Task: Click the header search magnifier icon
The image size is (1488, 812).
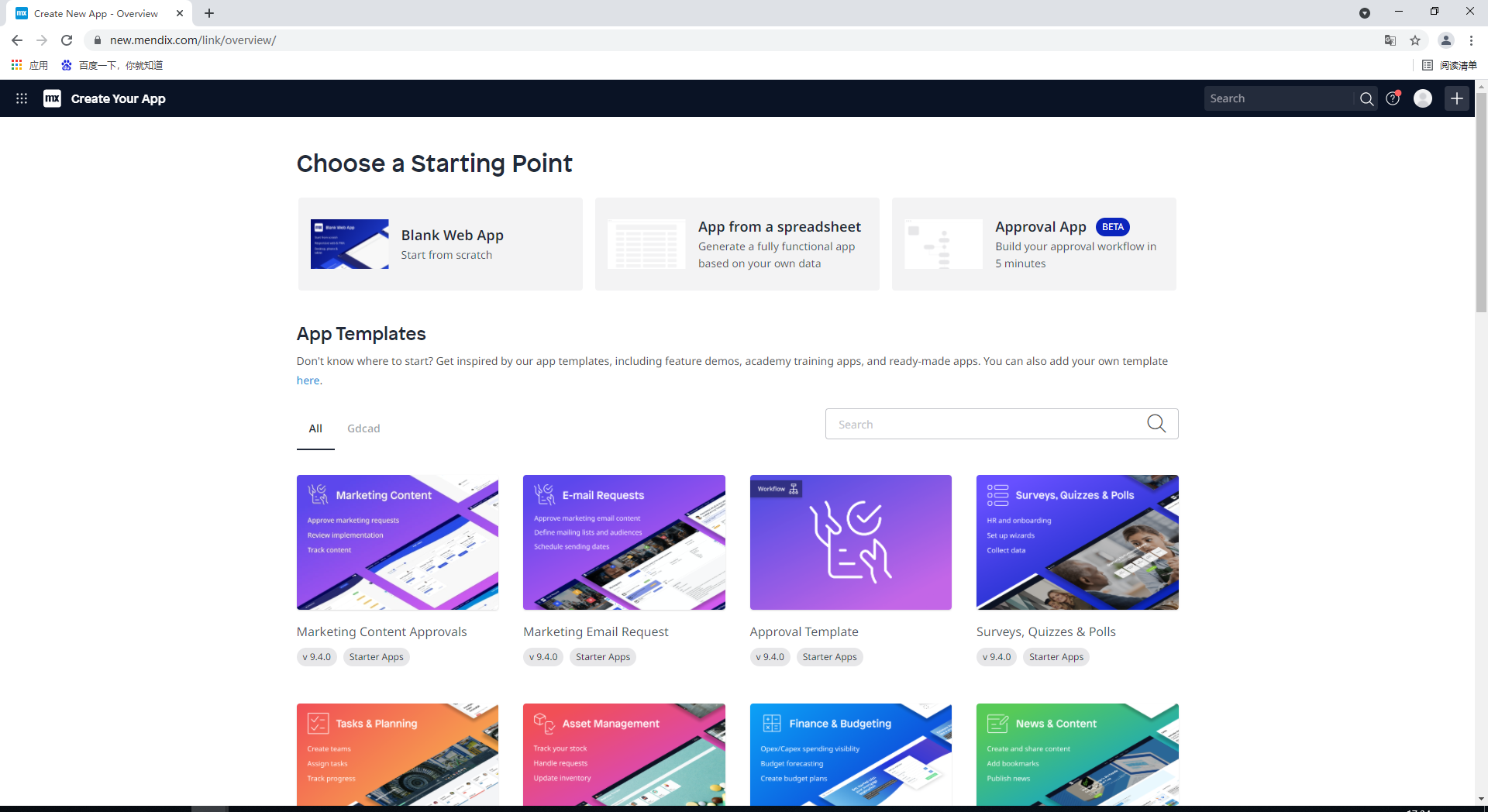Action: tap(1366, 98)
